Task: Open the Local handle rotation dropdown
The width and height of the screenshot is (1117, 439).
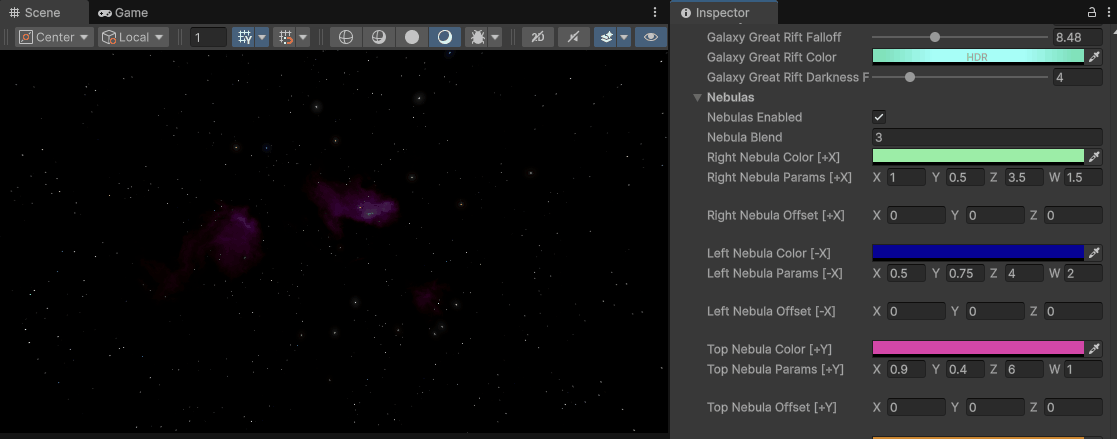Action: (x=132, y=37)
